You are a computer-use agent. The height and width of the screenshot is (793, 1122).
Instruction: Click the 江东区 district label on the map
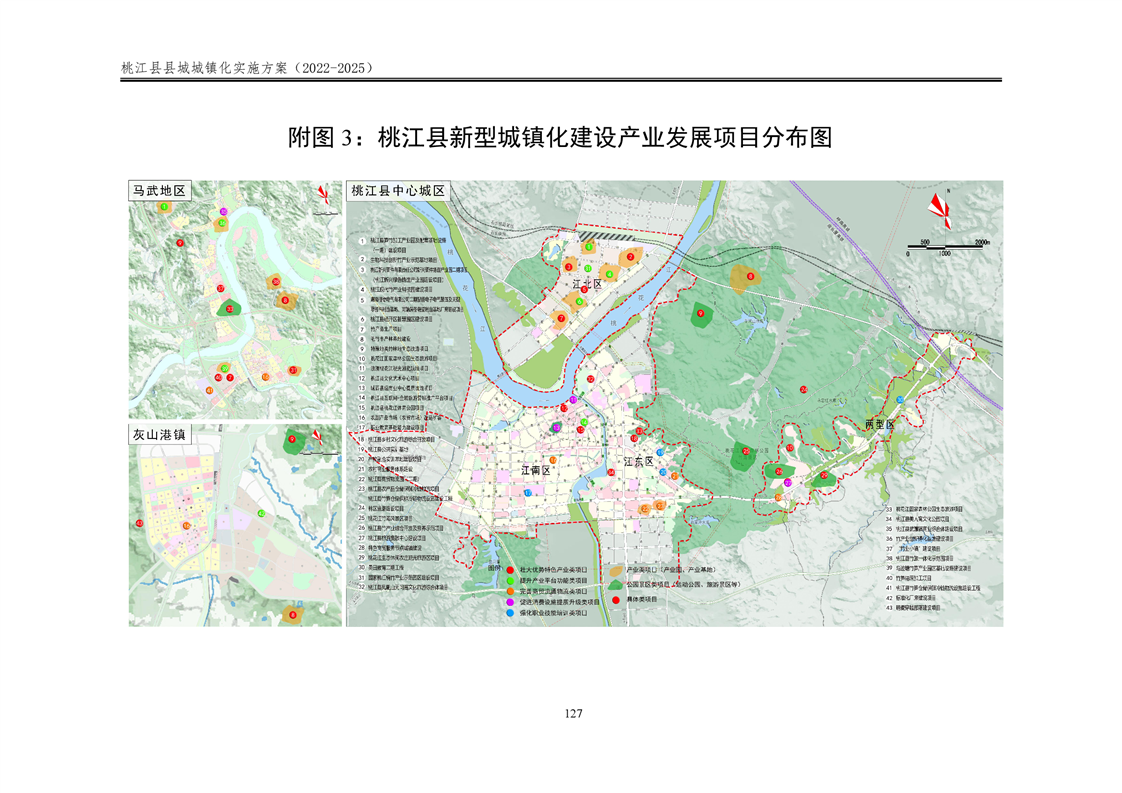point(638,462)
